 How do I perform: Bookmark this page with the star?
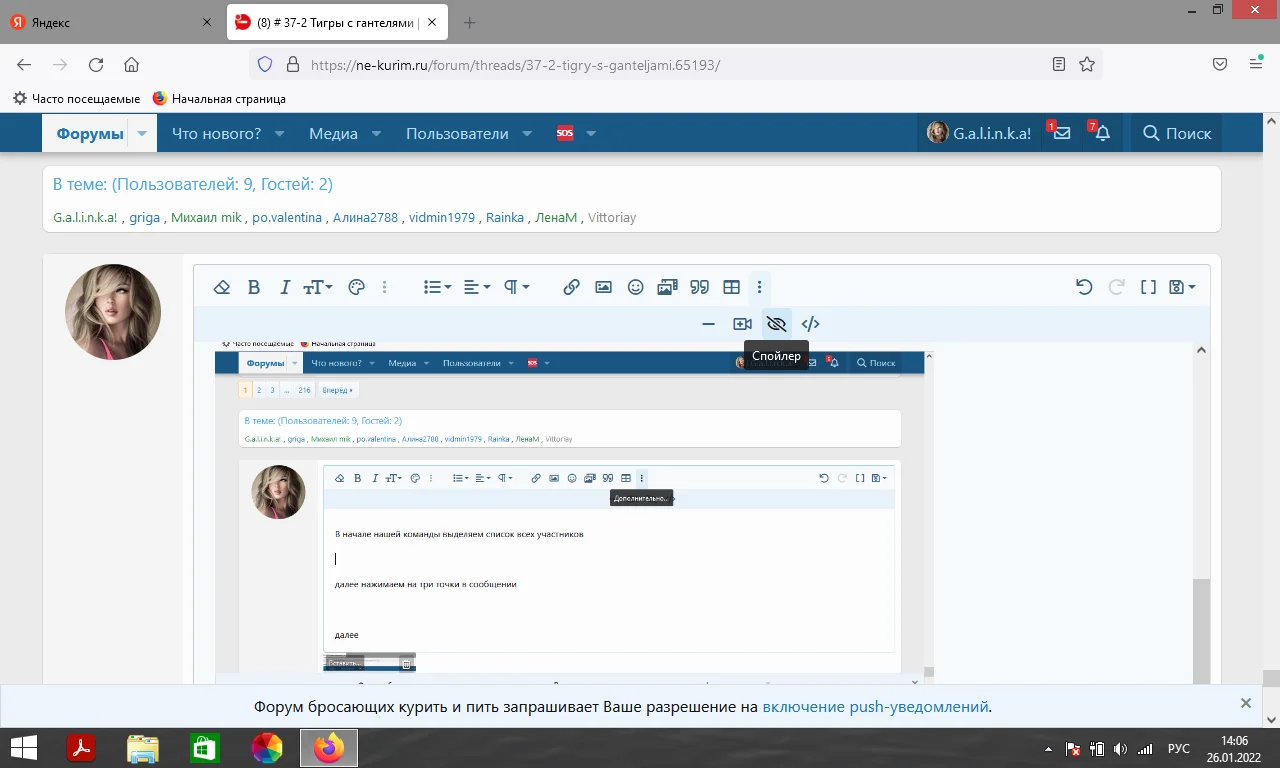pos(1087,64)
